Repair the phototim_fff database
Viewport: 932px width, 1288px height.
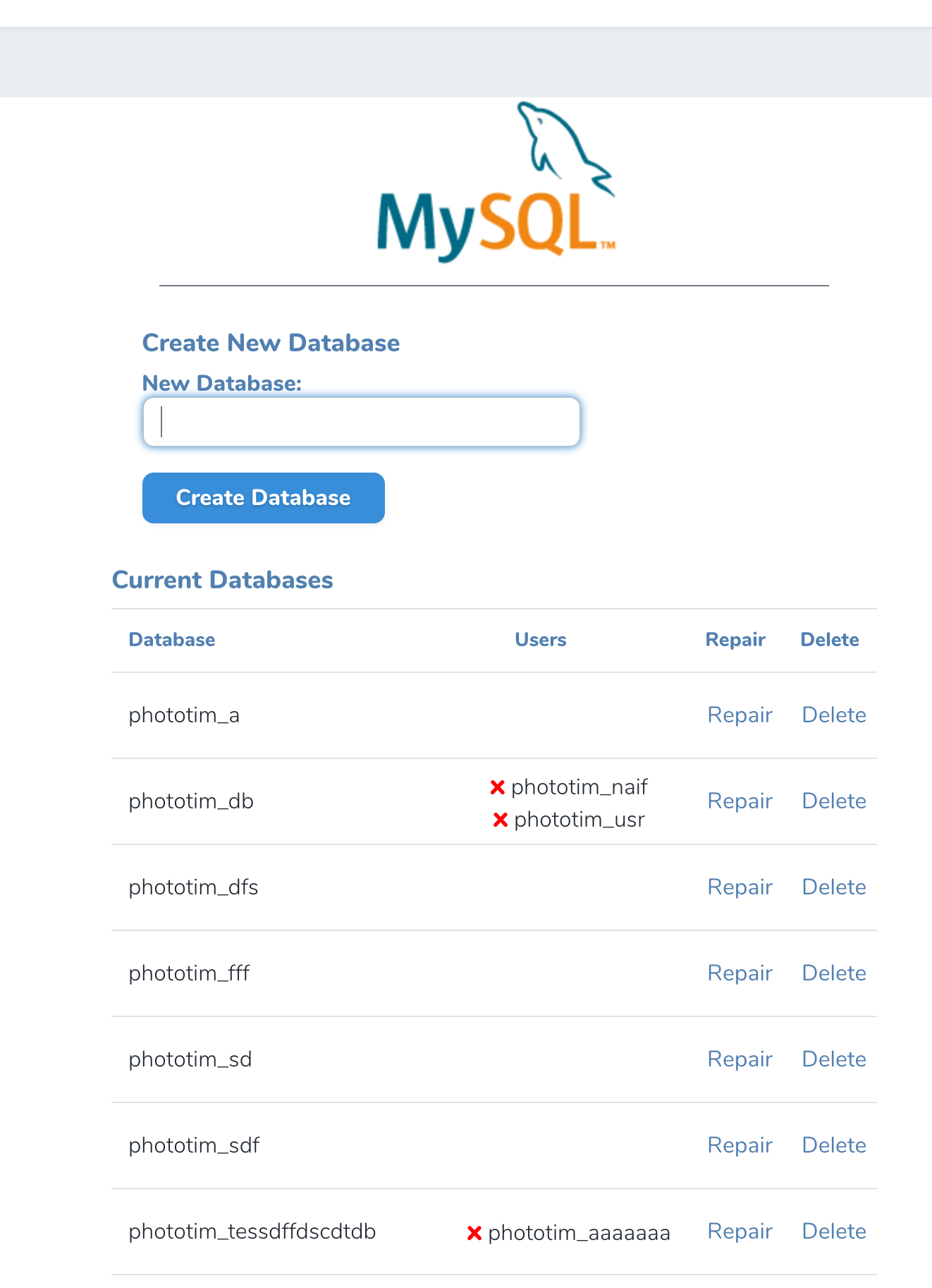[x=740, y=973]
